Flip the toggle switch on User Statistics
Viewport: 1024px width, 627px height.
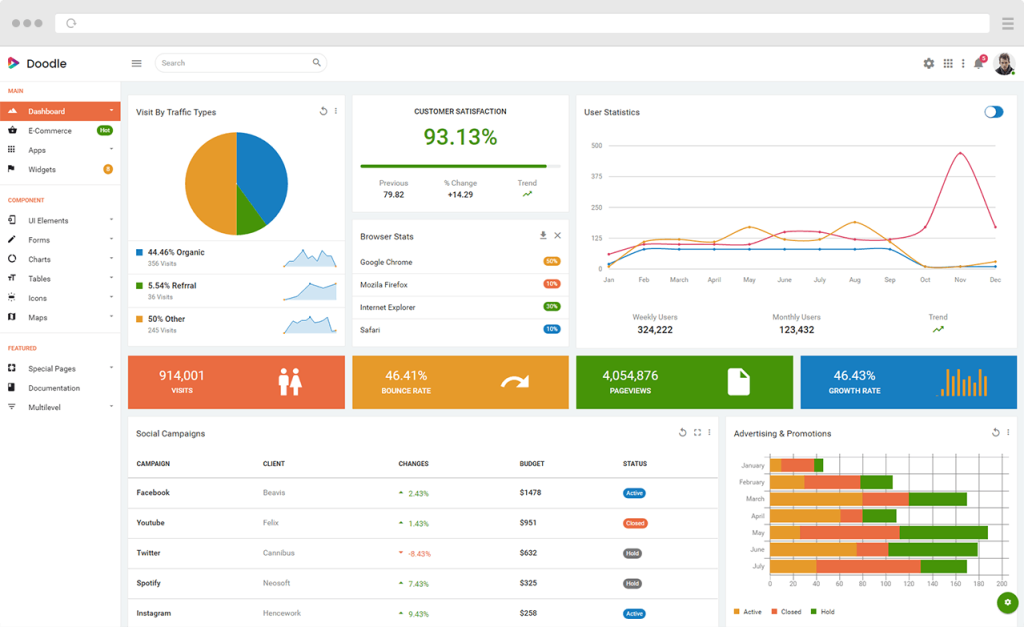tap(993, 112)
